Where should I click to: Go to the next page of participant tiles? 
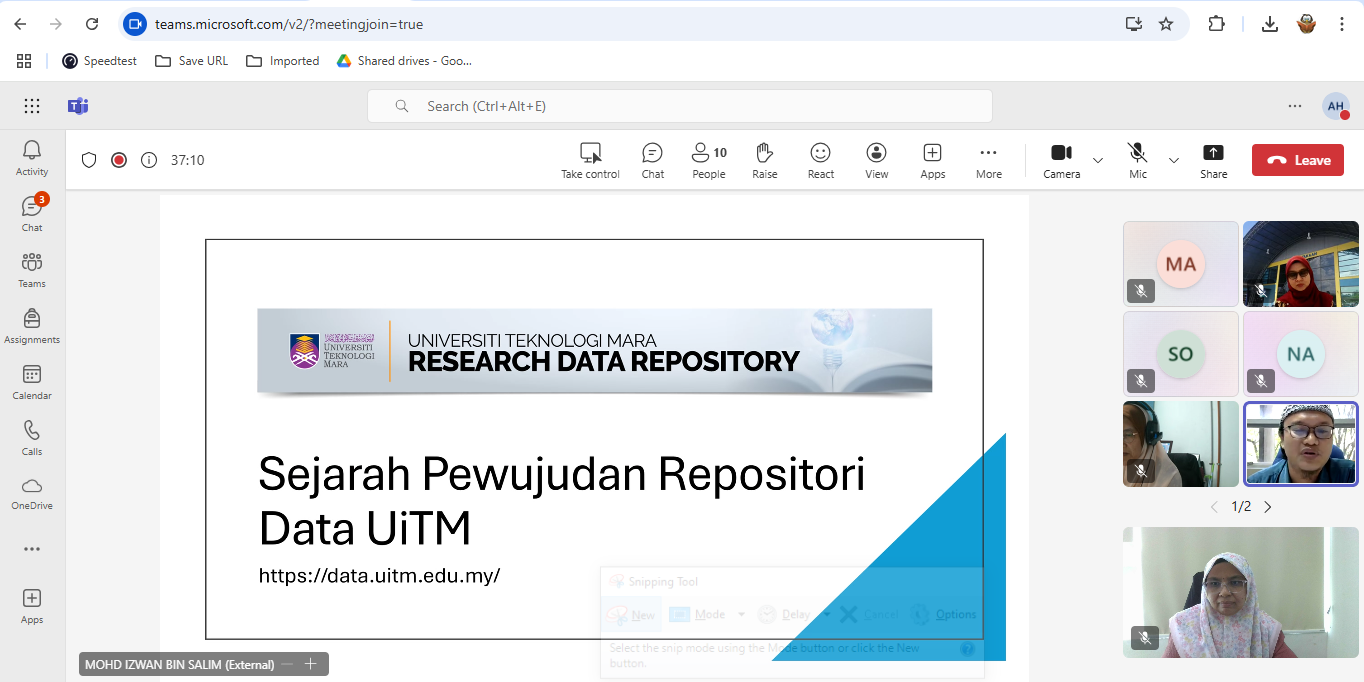[x=1268, y=507]
